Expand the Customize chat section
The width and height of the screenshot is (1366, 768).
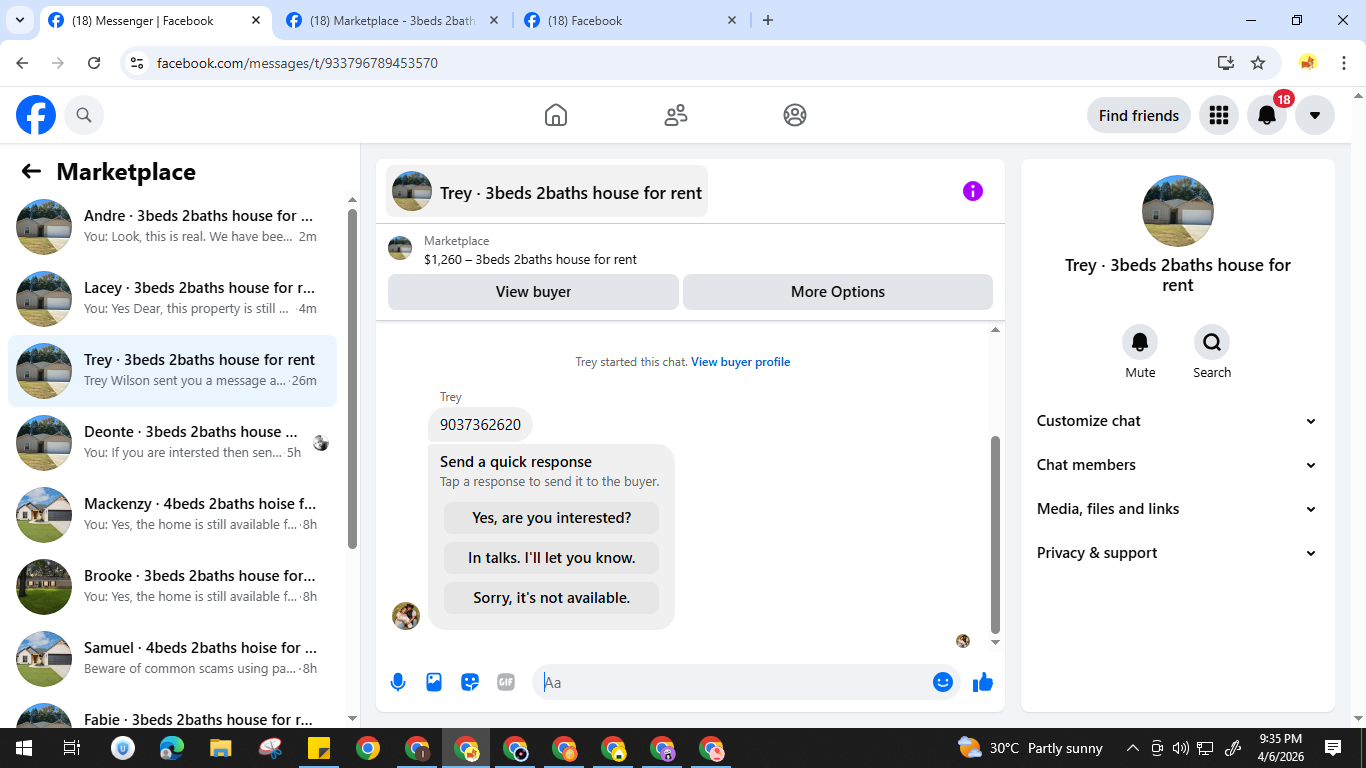[x=1177, y=421]
